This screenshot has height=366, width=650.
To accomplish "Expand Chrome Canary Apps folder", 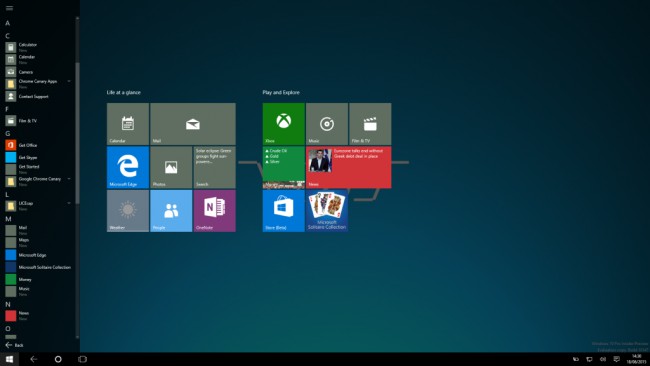I will coord(69,81).
